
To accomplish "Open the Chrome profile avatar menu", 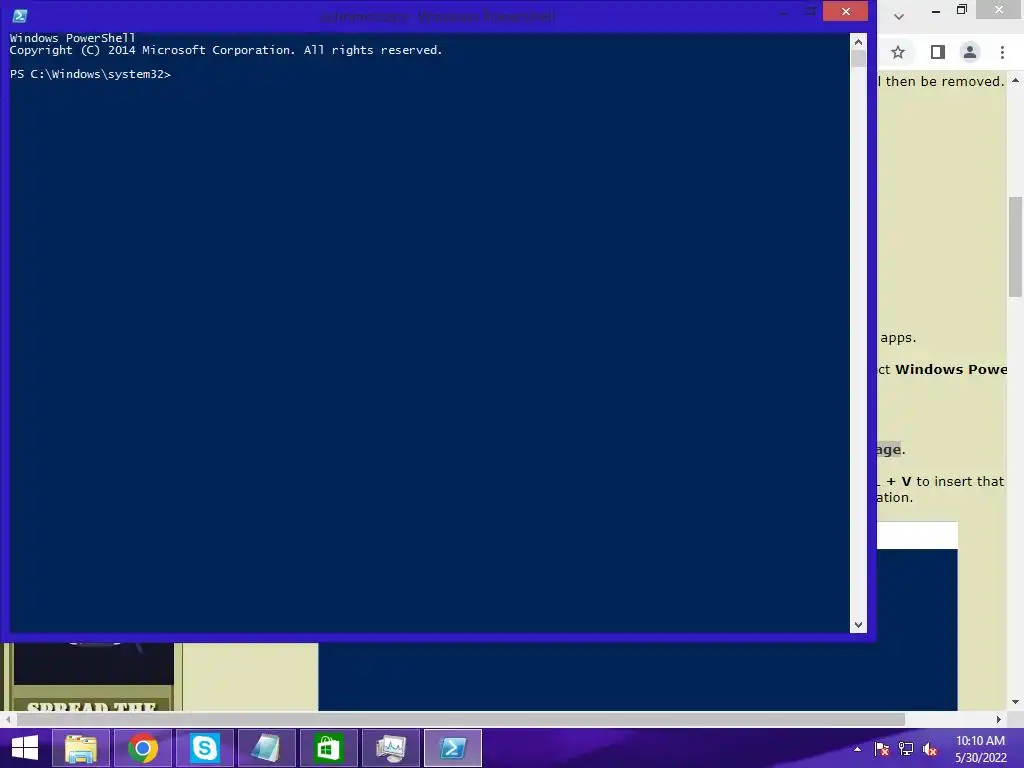I will click(970, 52).
